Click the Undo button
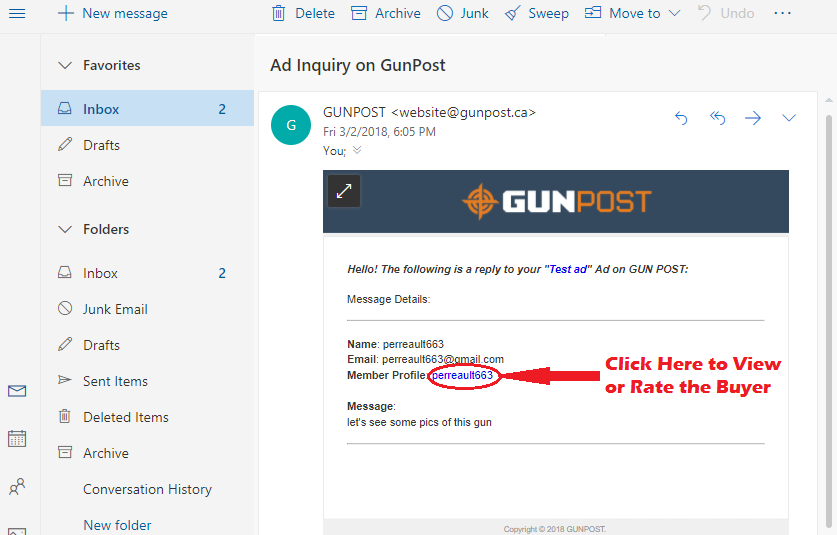Screen dimensions: 837x535 (726, 13)
